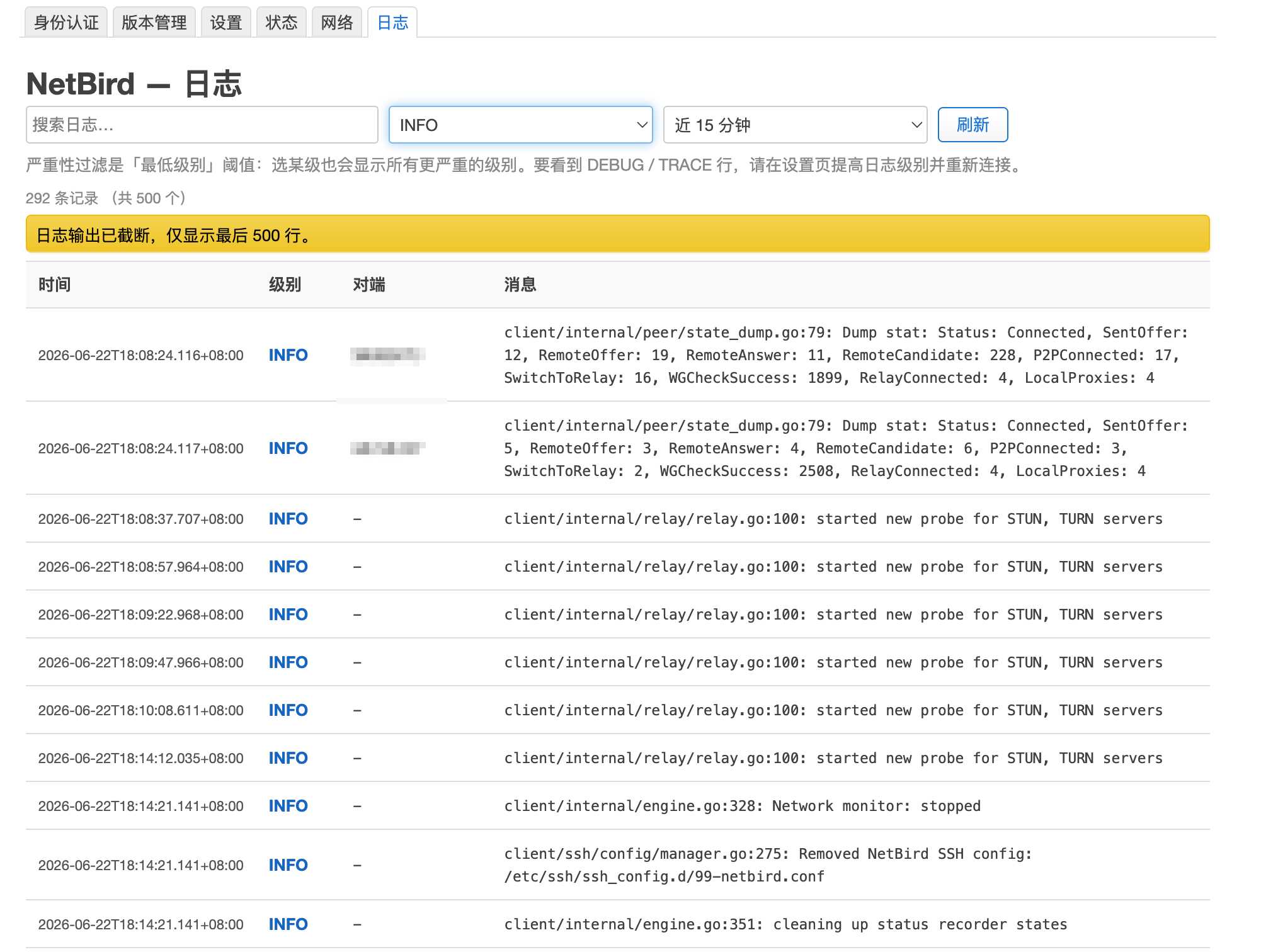This screenshot has height=952, width=1261.
Task: Click the INFO level in the cleaning up status recorder row
Action: 288,924
